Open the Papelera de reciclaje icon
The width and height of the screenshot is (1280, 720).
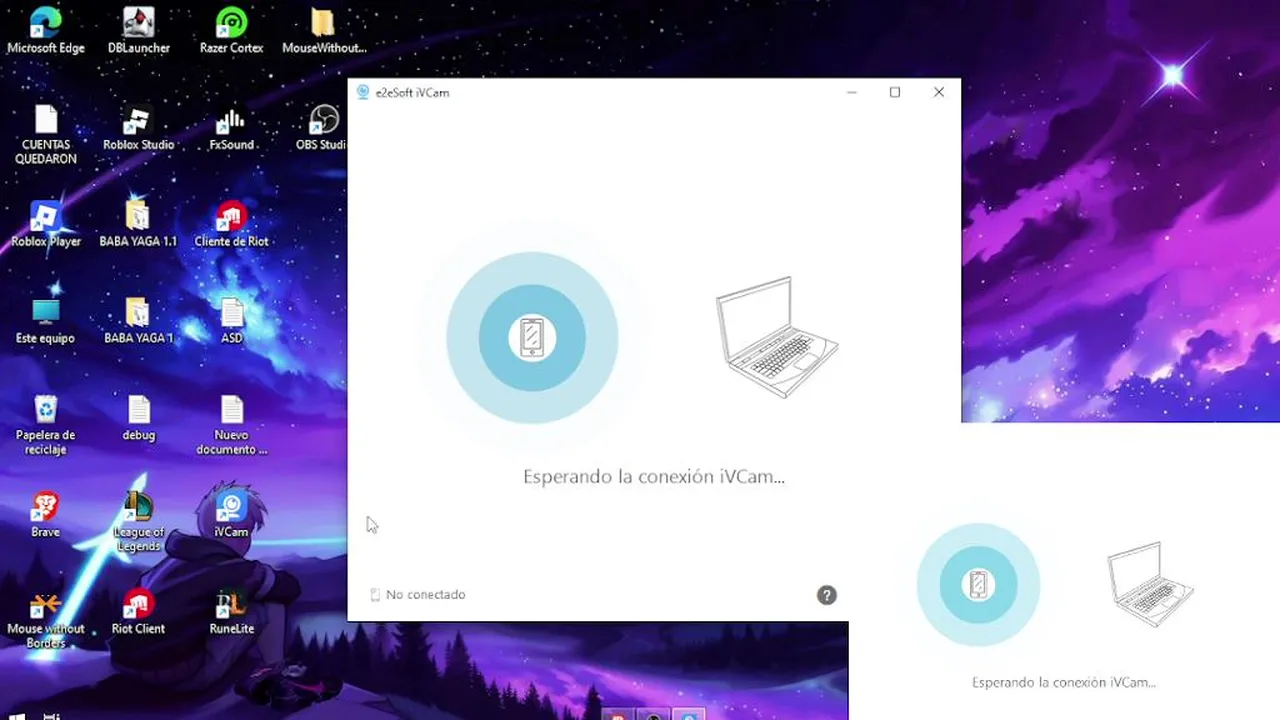click(x=45, y=425)
